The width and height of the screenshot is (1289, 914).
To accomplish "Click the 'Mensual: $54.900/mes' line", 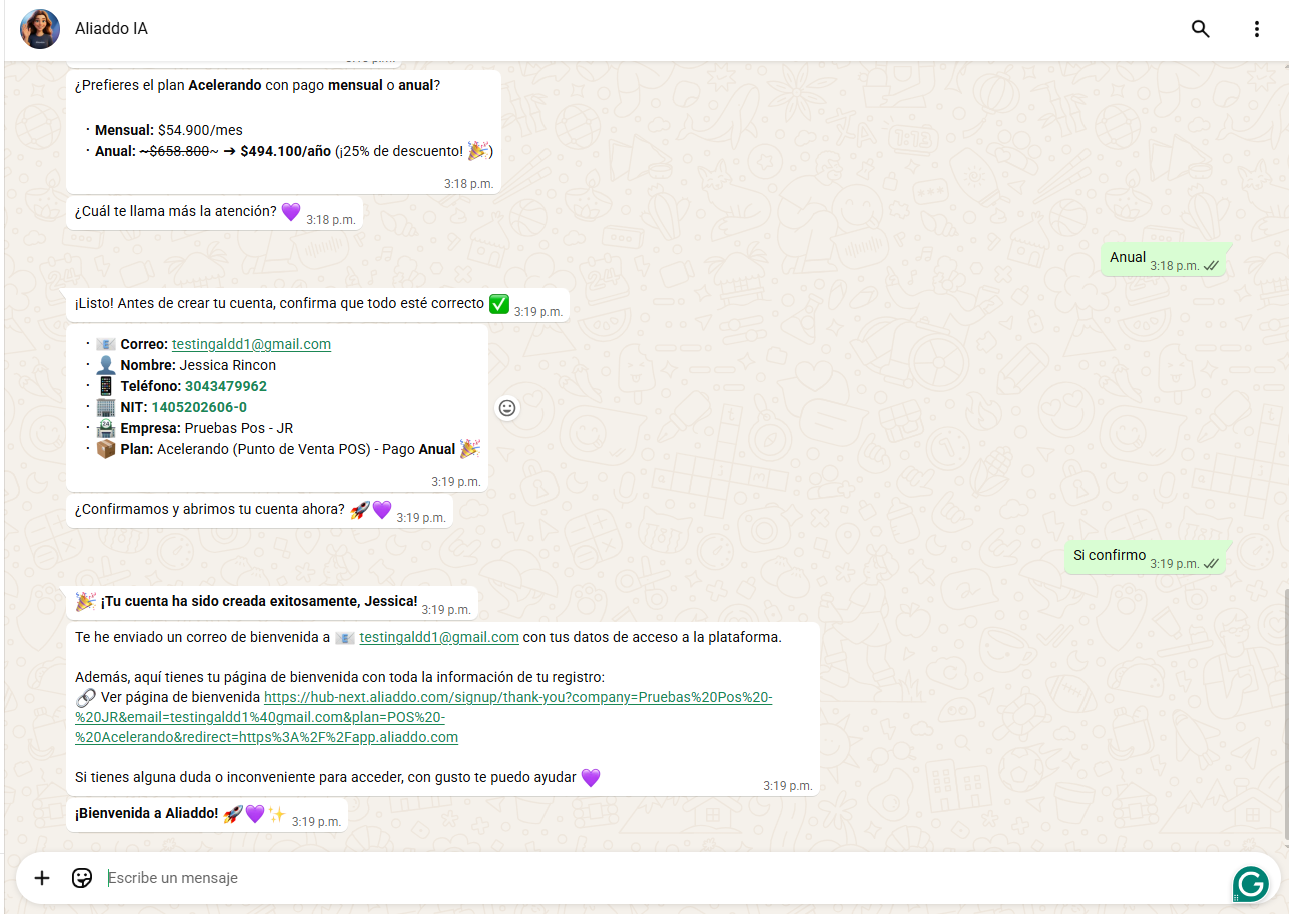I will [169, 130].
